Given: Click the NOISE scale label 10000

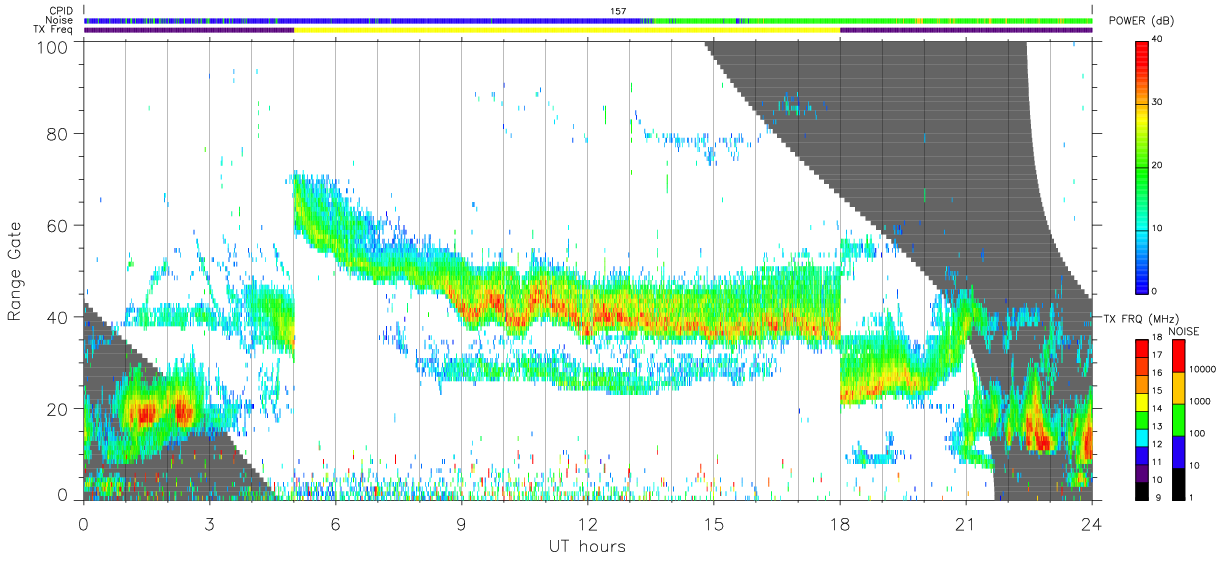Looking at the screenshot, I should 1202,368.
